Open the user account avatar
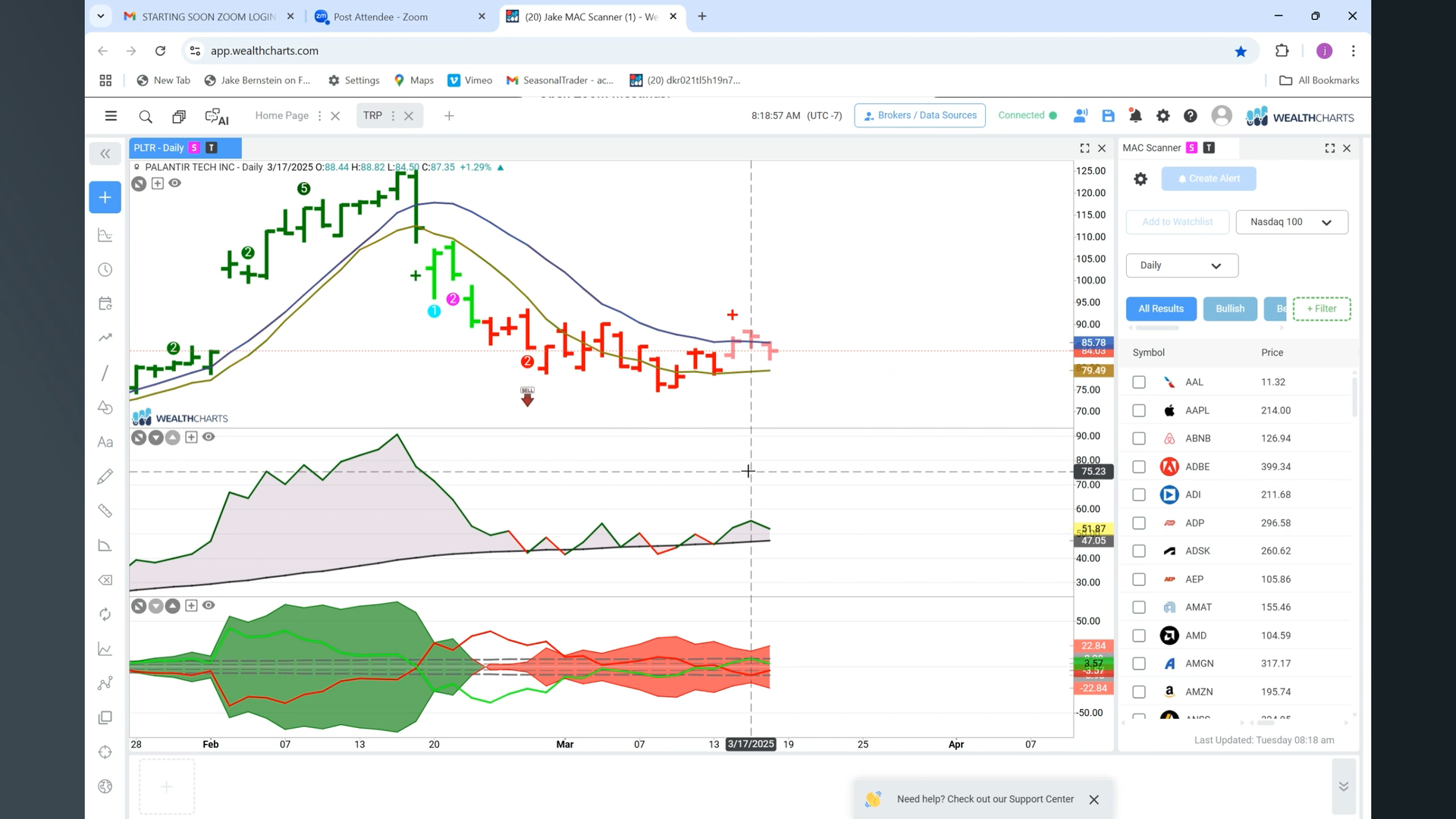The width and height of the screenshot is (1456, 819). 1222,116
